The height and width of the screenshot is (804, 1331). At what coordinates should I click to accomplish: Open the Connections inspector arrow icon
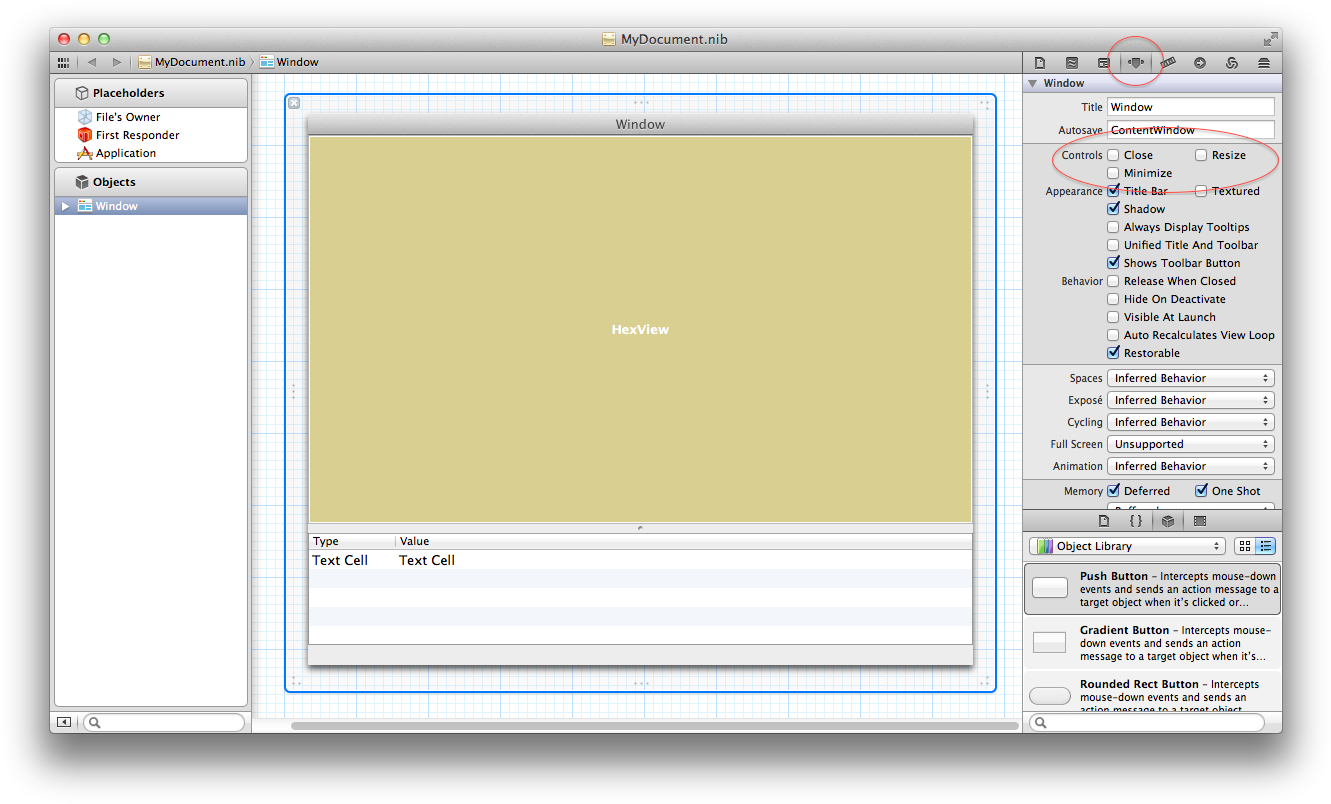[x=1200, y=62]
